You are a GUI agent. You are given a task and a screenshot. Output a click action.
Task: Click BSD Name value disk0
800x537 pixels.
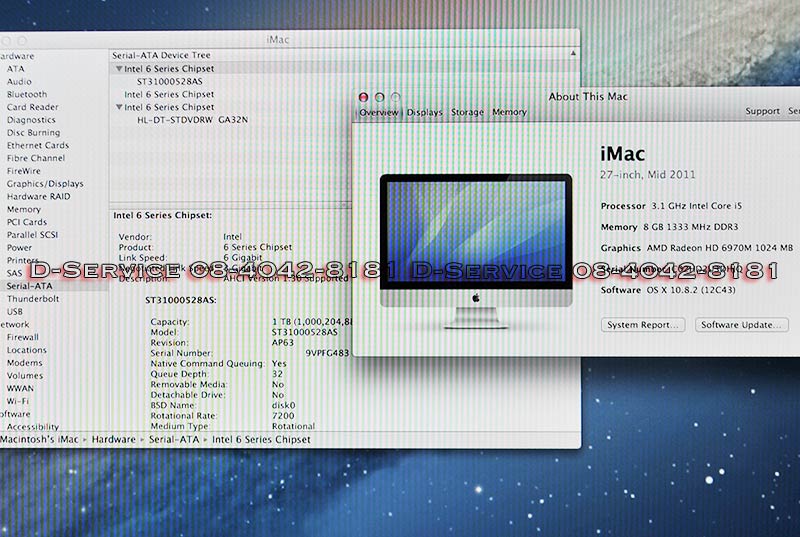point(283,405)
